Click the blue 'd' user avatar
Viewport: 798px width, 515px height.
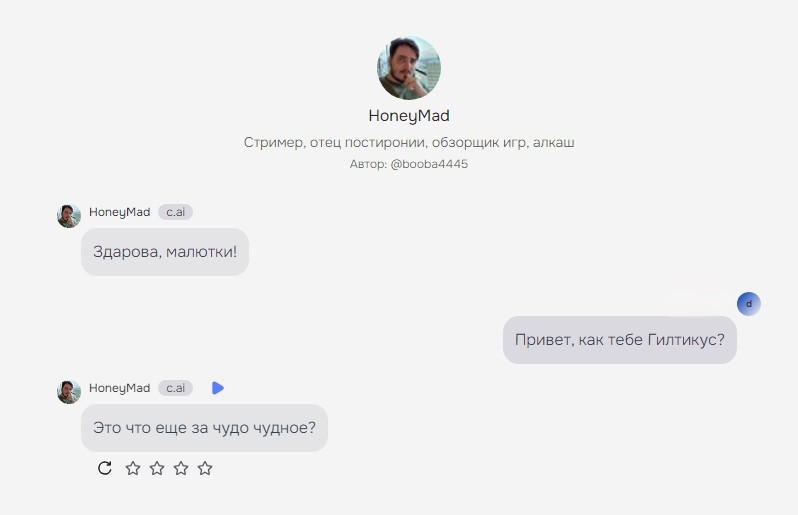(x=749, y=304)
